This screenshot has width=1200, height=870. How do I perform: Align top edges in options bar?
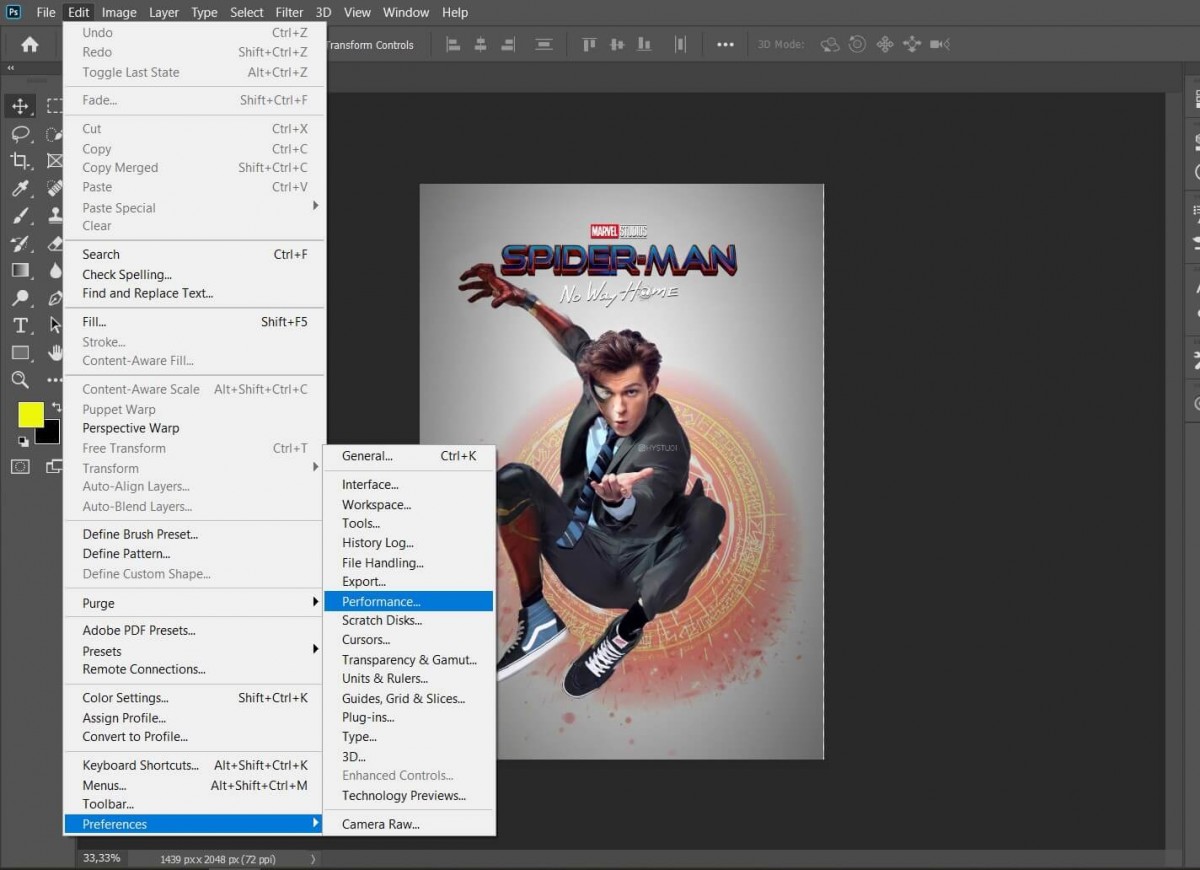[589, 44]
